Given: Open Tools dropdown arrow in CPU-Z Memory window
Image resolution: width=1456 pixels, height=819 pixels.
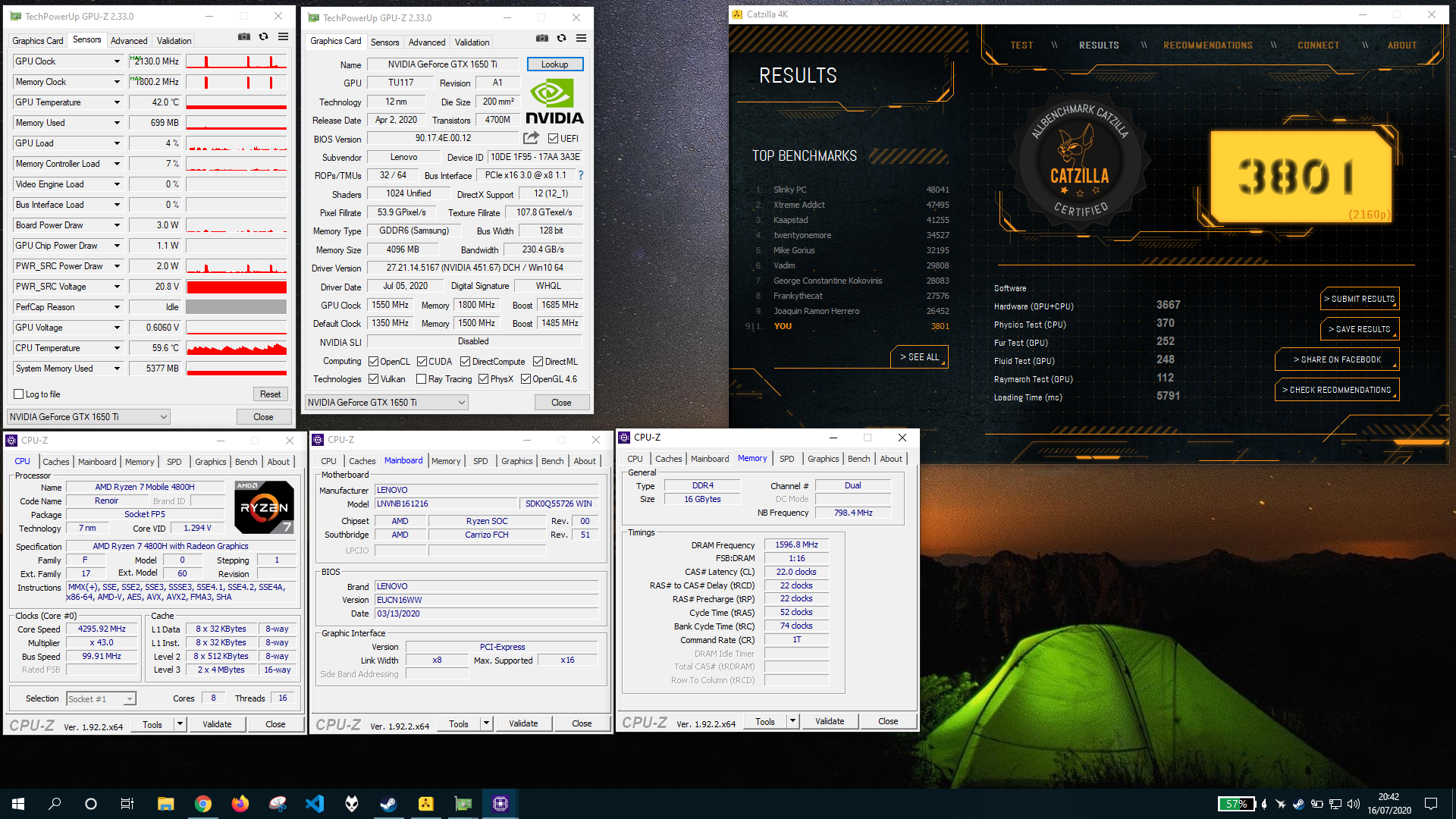Looking at the screenshot, I should click(x=792, y=721).
